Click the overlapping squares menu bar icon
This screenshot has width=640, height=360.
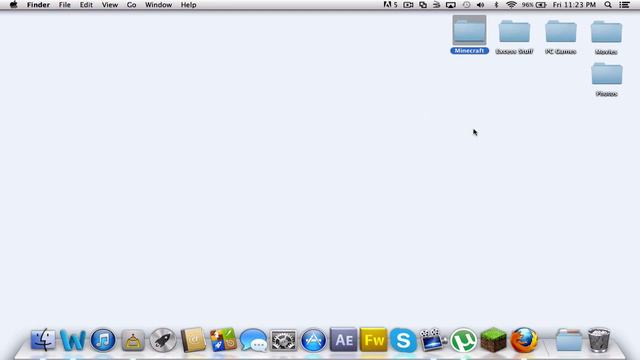[x=423, y=5]
